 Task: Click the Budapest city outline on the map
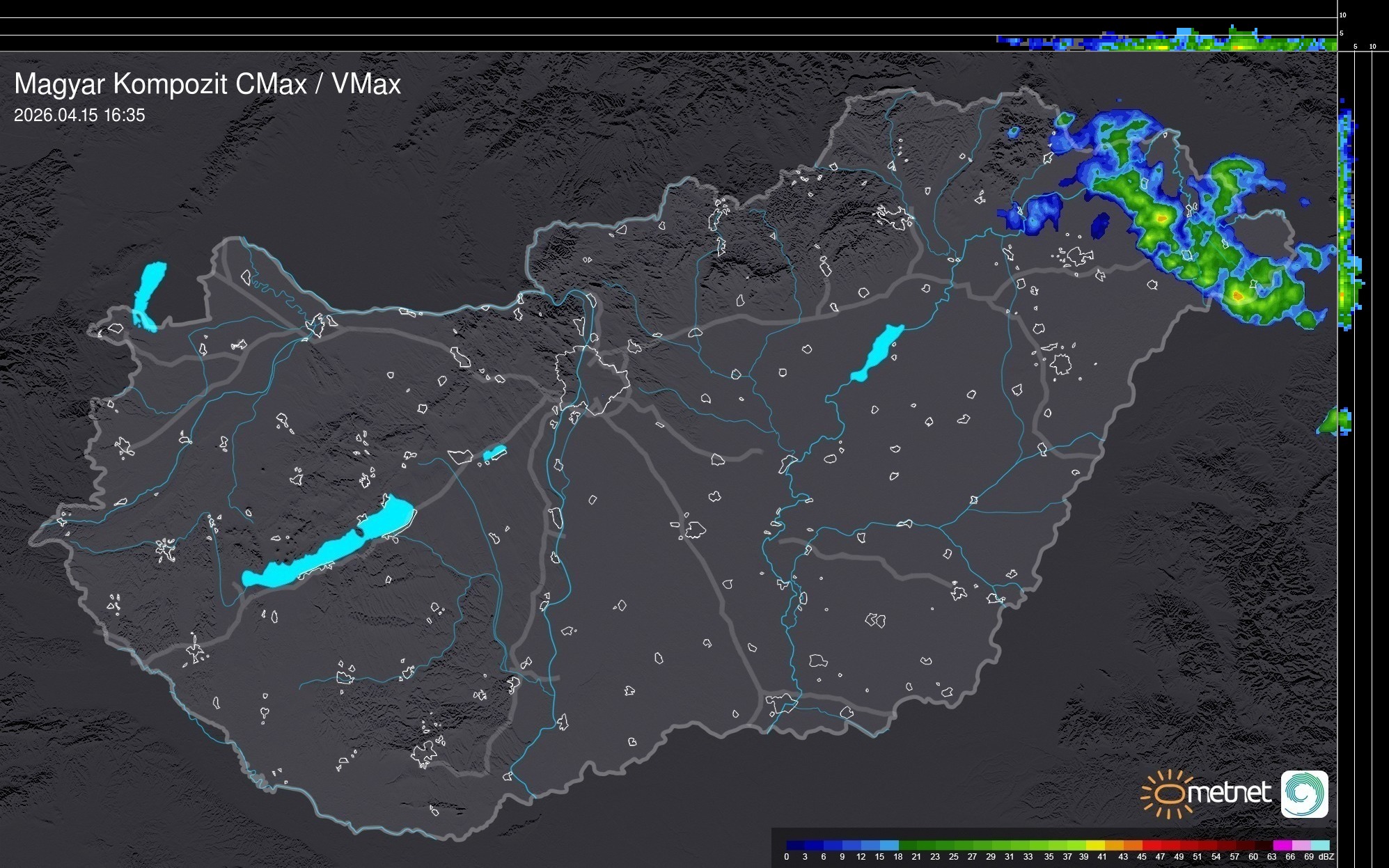pyautogui.click(x=593, y=381)
